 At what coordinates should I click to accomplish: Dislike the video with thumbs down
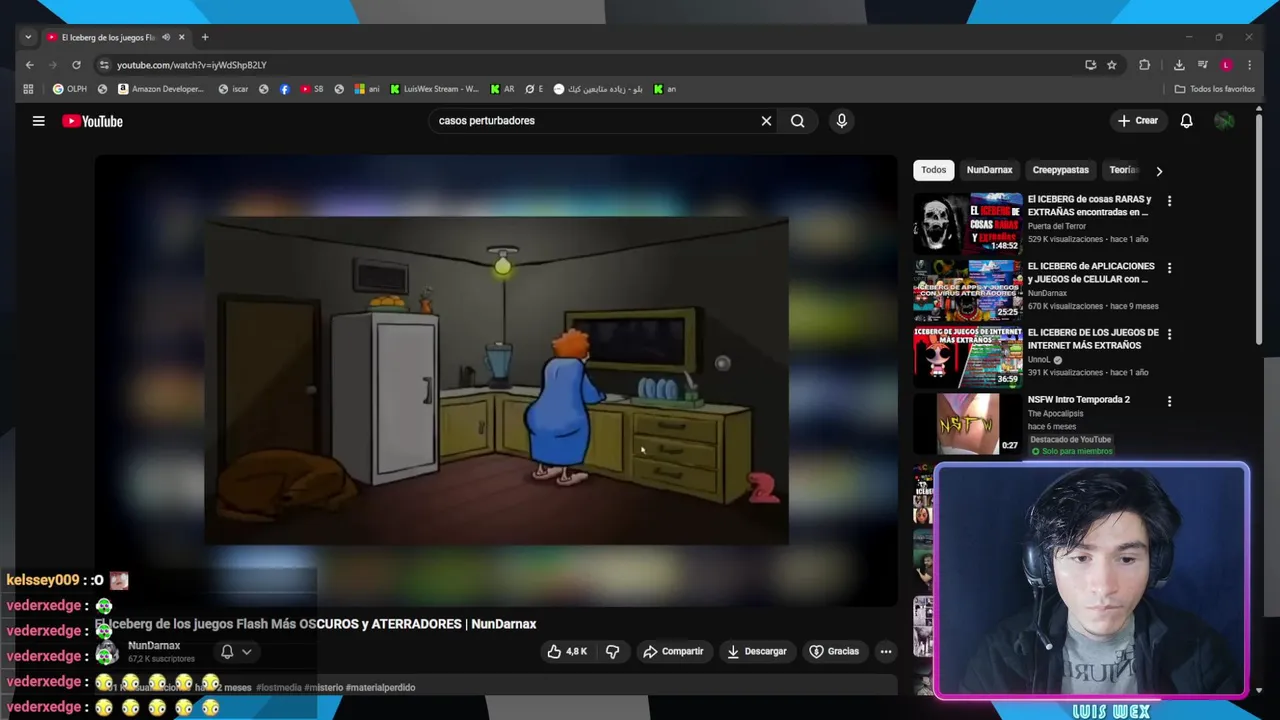tap(612, 651)
